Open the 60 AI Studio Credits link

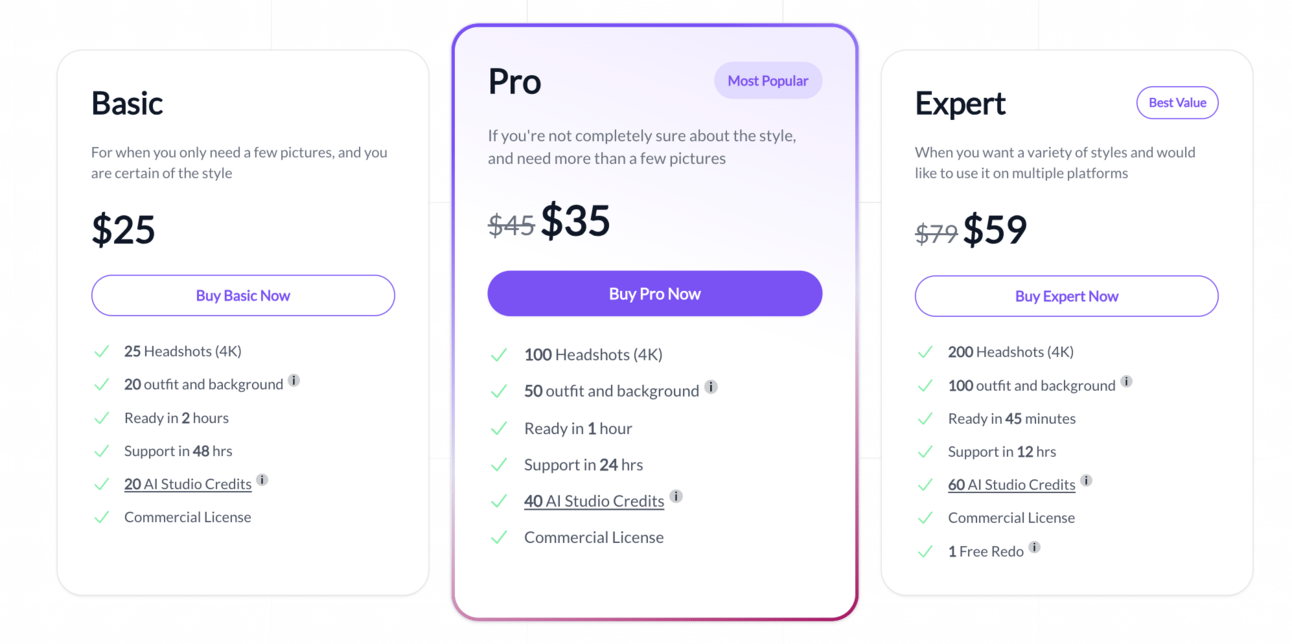(1012, 485)
